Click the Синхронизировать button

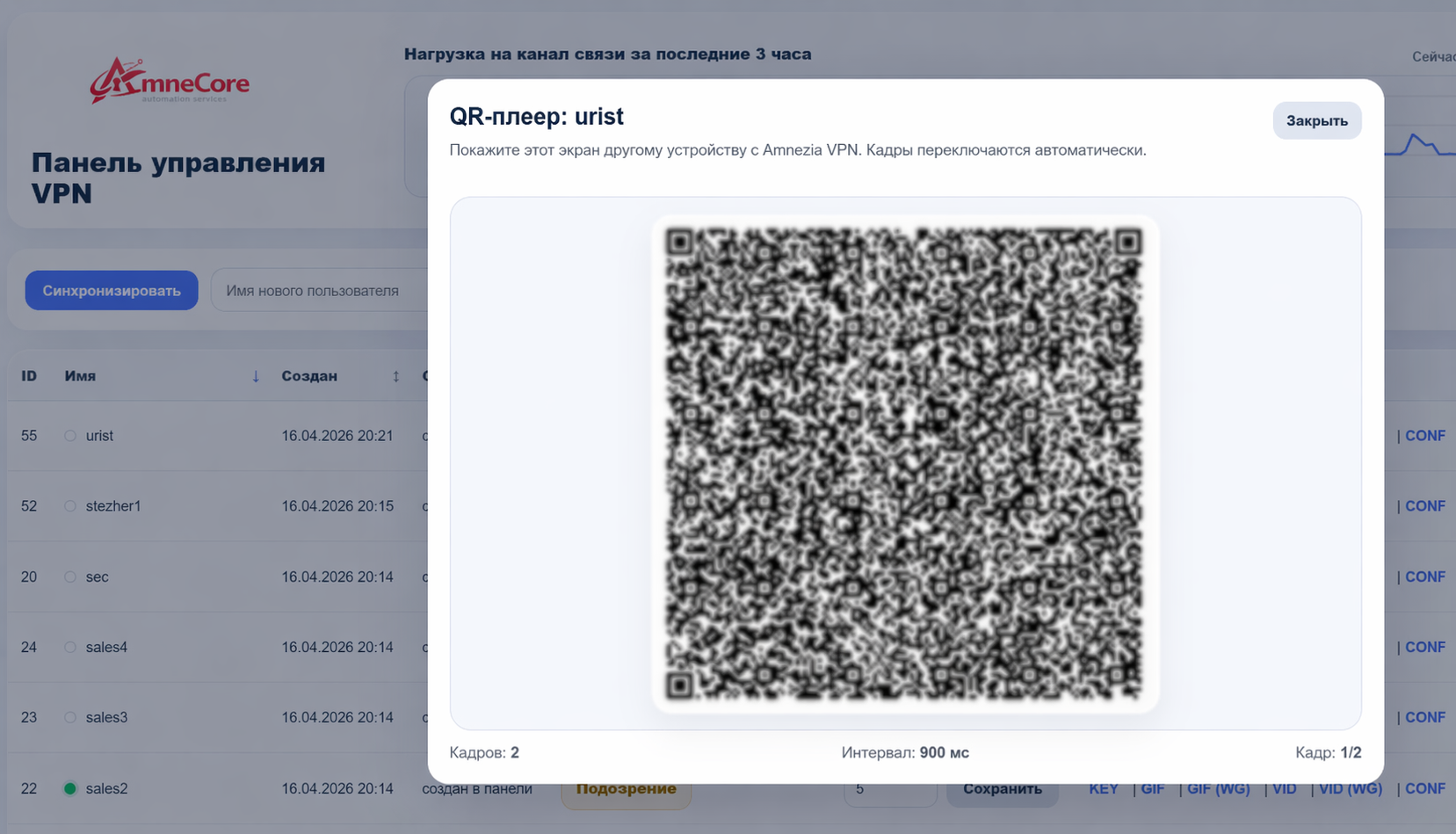112,290
